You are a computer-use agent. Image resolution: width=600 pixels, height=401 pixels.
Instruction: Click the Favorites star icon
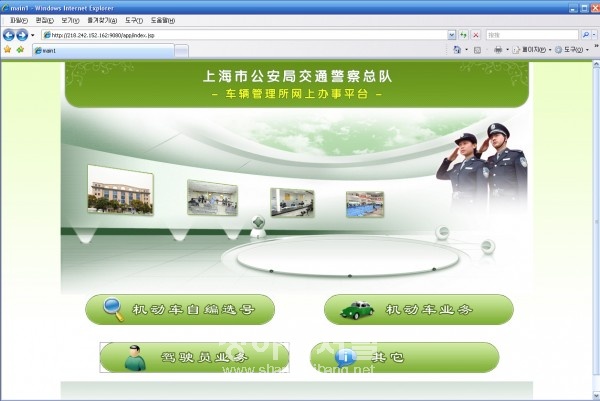point(8,50)
